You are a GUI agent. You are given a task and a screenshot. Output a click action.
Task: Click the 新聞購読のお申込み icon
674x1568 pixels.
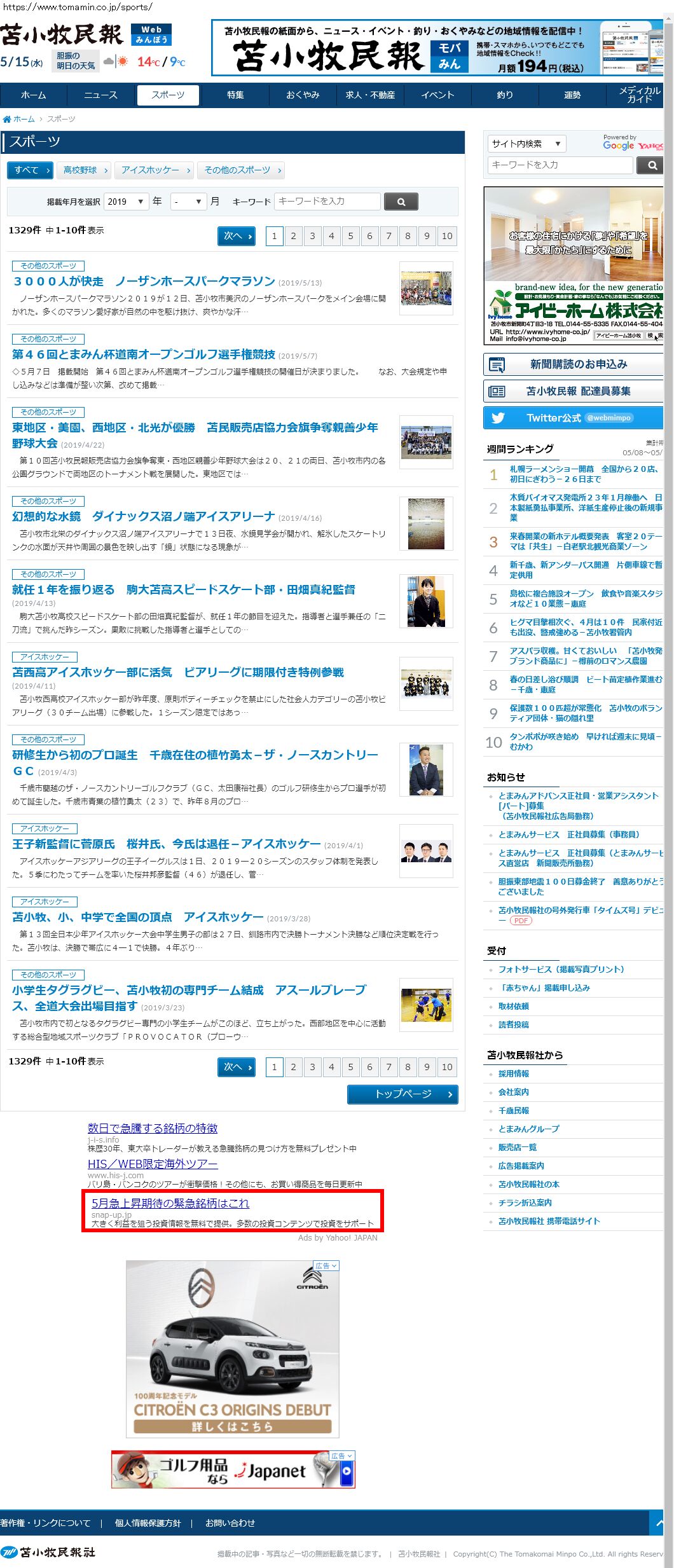pos(497,364)
